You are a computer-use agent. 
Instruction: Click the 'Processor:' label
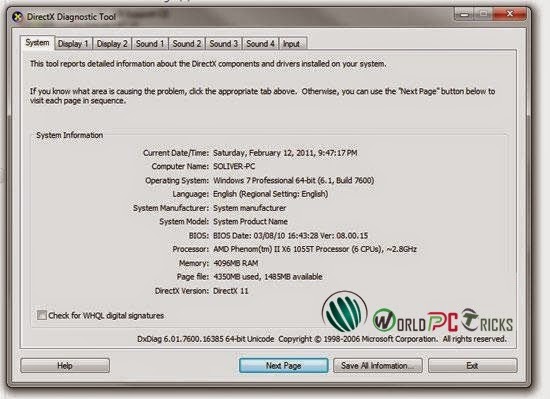(190, 249)
